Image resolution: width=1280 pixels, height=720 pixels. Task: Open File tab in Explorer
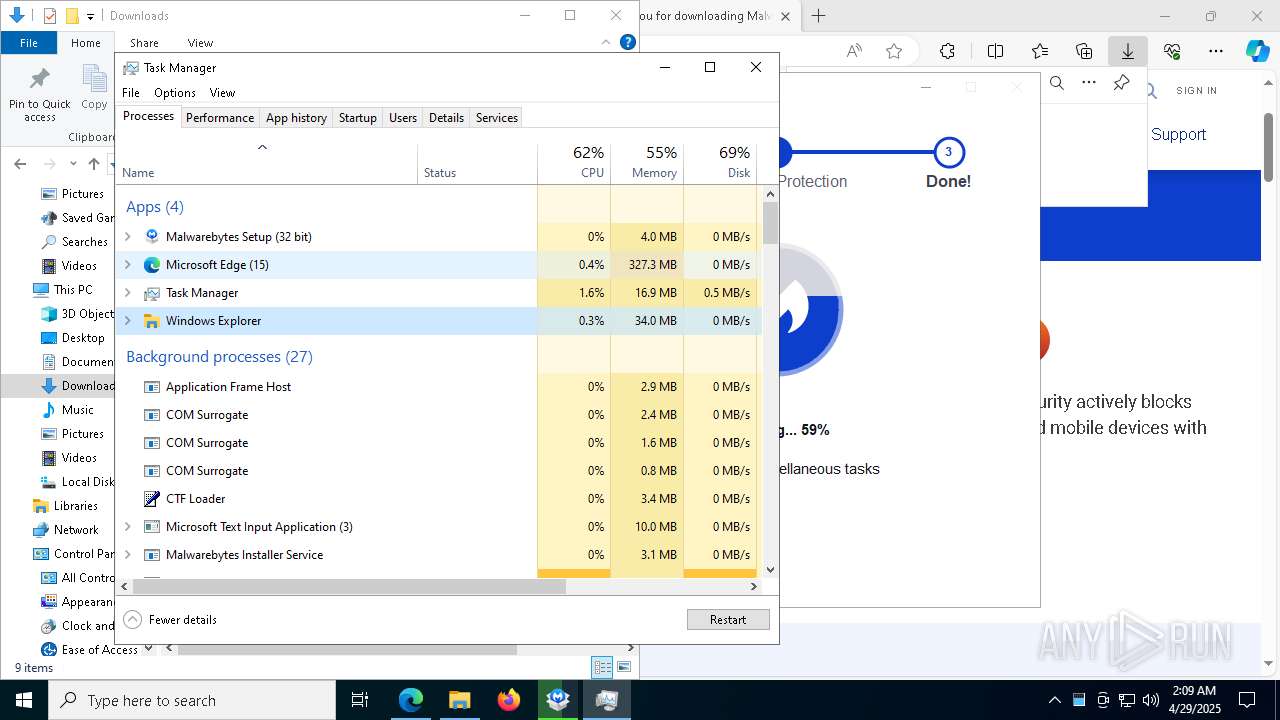29,43
